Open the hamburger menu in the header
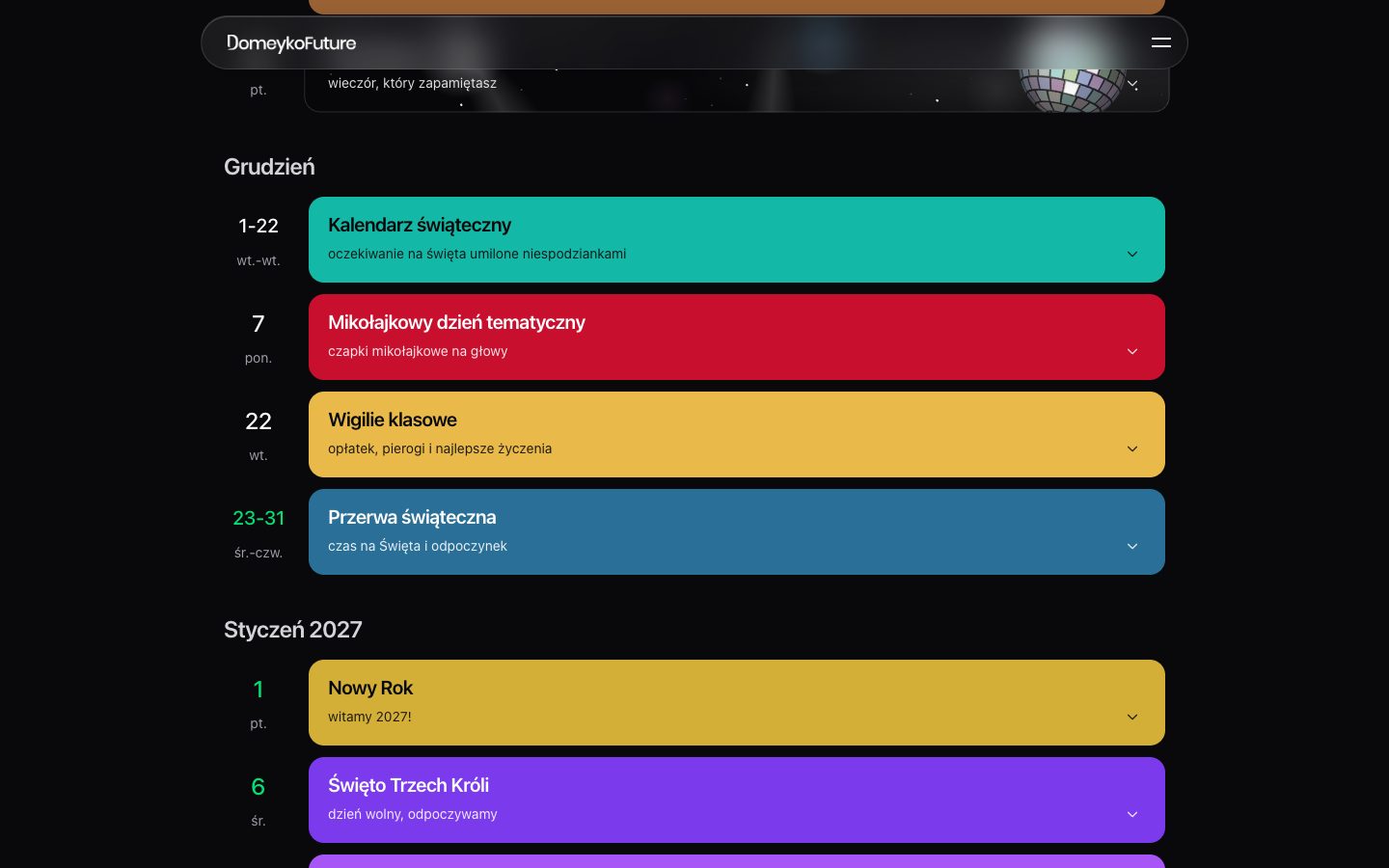 click(x=1161, y=42)
